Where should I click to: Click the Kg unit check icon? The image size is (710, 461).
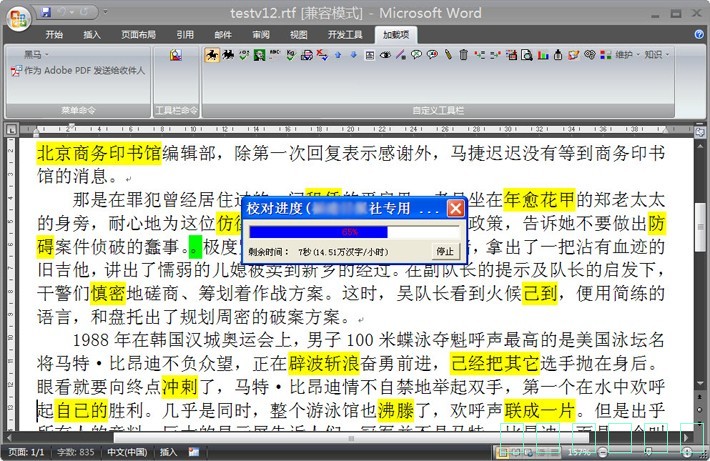tap(291, 55)
